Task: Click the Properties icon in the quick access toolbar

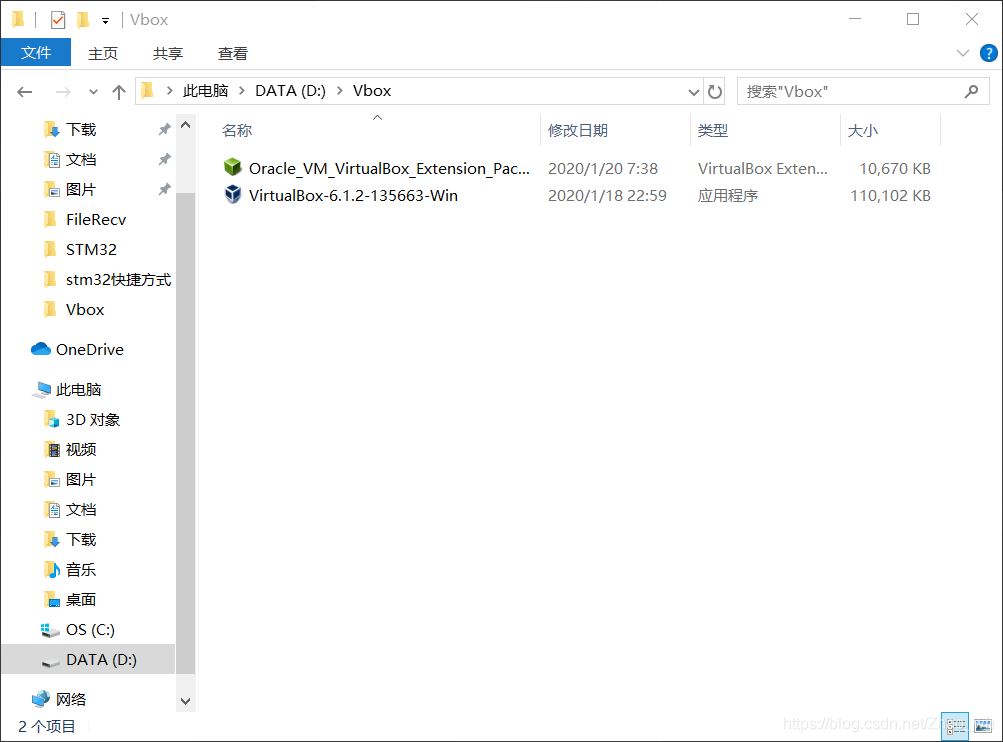Action: 58,20
